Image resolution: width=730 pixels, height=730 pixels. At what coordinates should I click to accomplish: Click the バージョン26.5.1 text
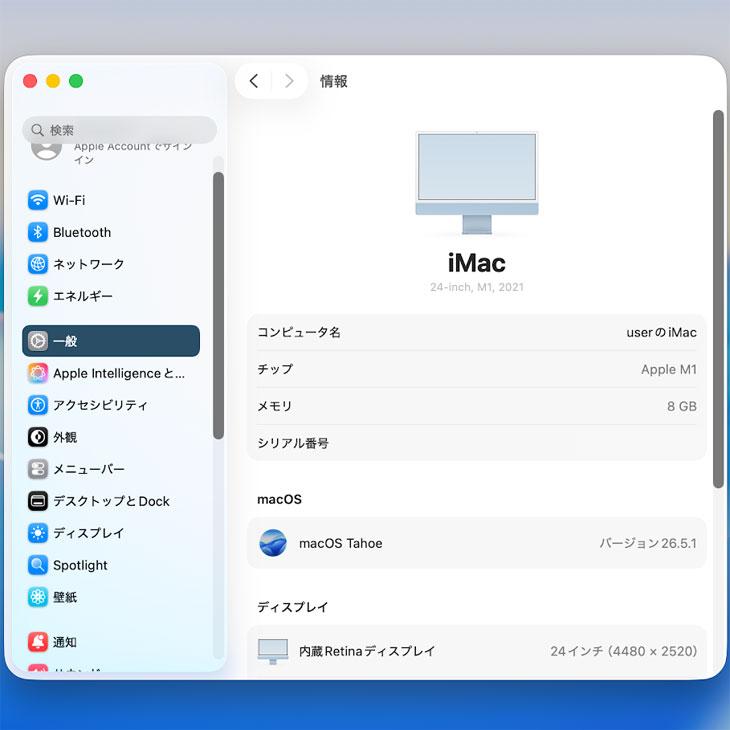pyautogui.click(x=648, y=543)
